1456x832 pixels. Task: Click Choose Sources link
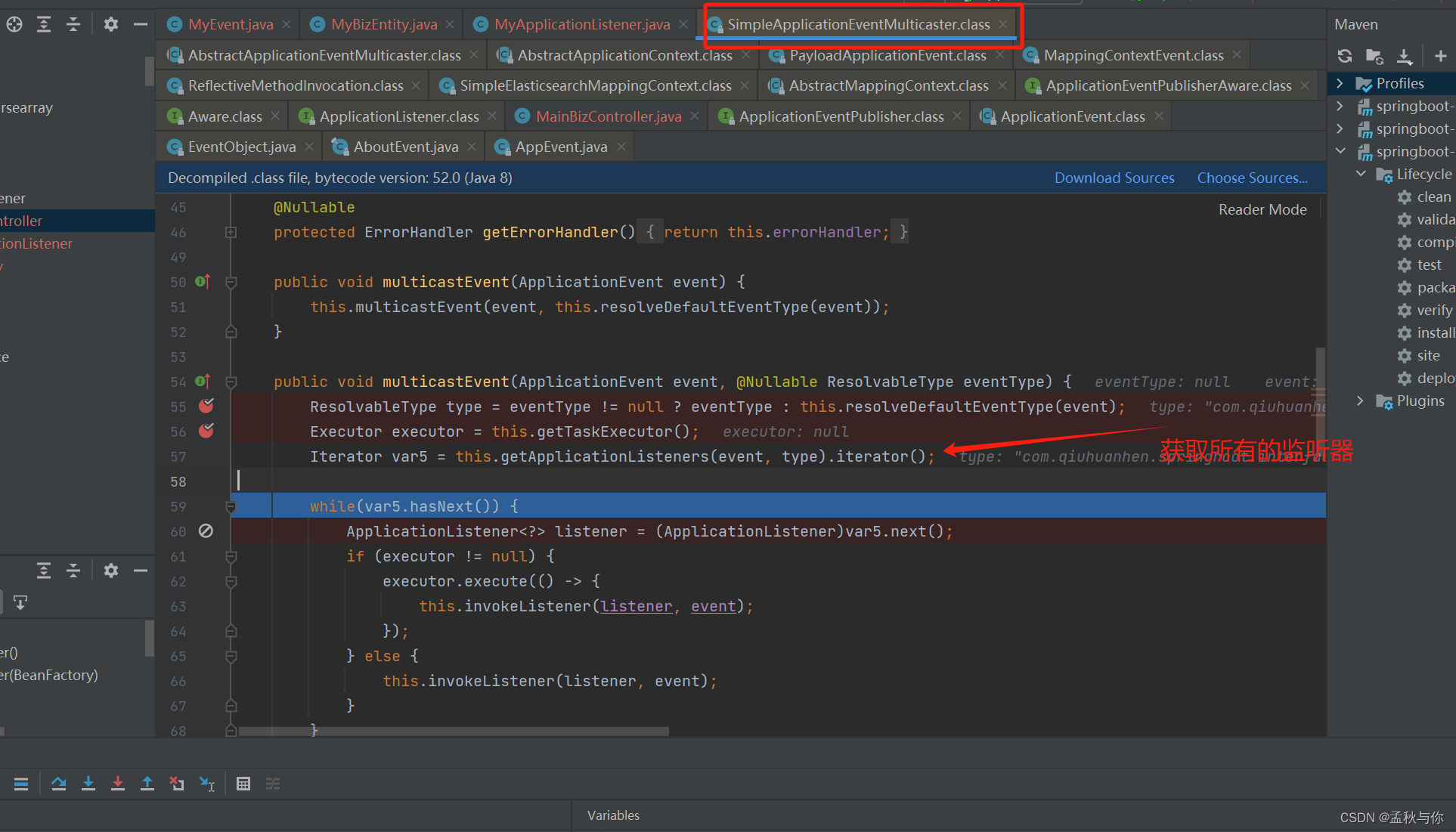[x=1252, y=177]
